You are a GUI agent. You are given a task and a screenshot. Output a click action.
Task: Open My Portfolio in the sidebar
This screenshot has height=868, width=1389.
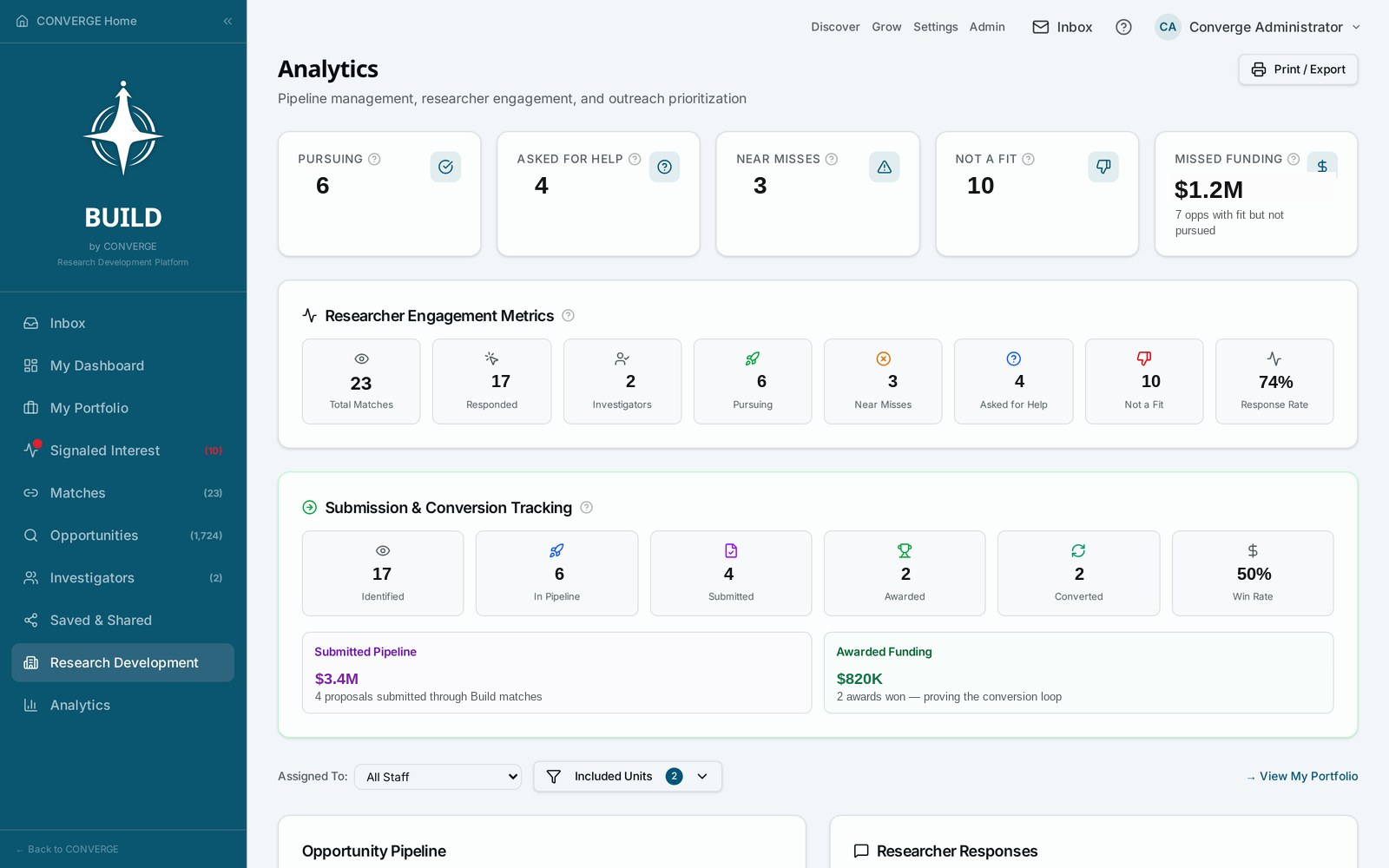123,408
